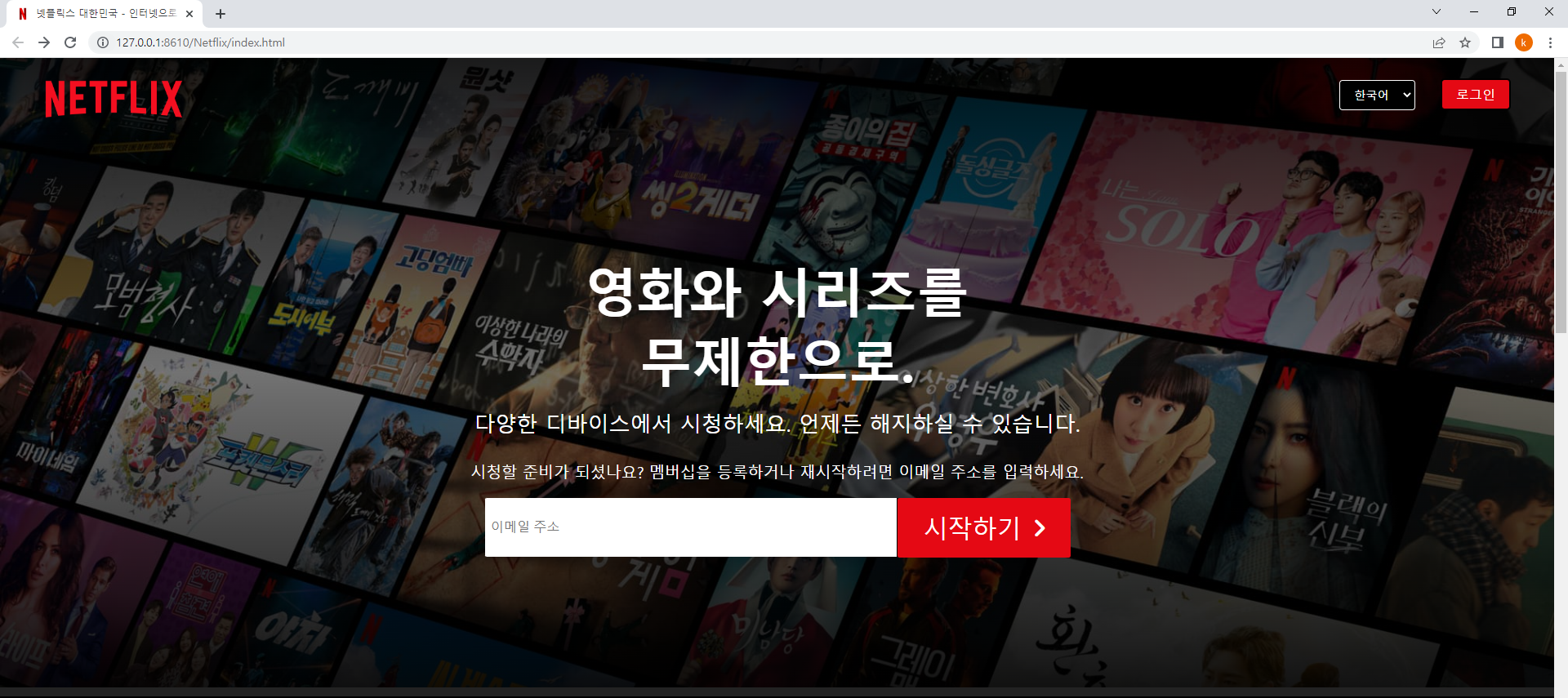
Task: Click the 시작하기 button
Action: pos(984,527)
